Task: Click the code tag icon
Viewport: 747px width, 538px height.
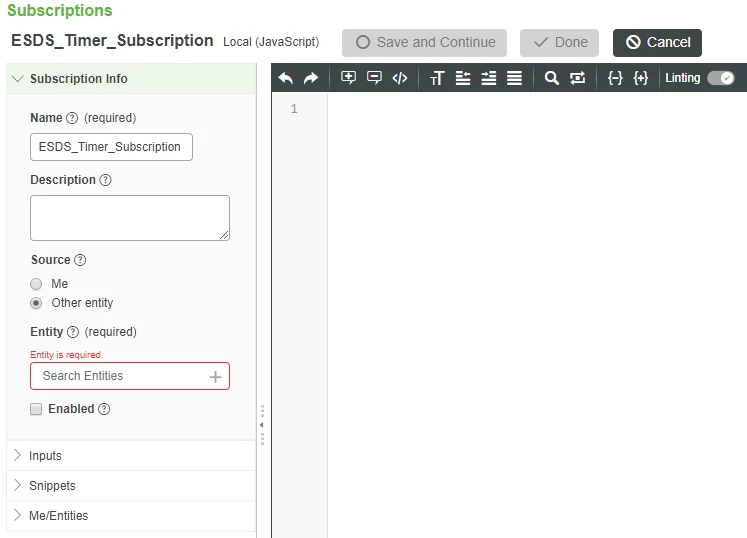Action: (x=400, y=78)
